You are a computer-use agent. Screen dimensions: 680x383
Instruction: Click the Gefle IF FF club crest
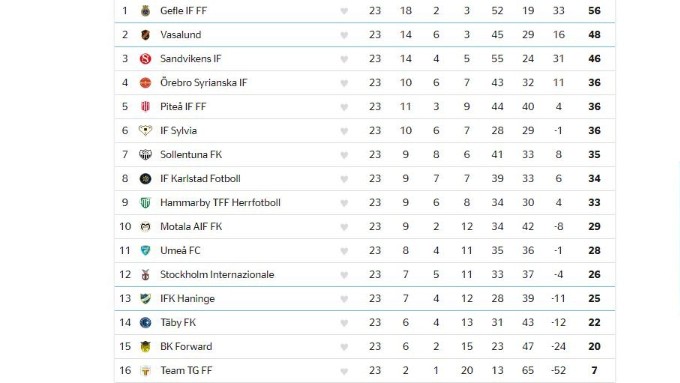click(145, 11)
